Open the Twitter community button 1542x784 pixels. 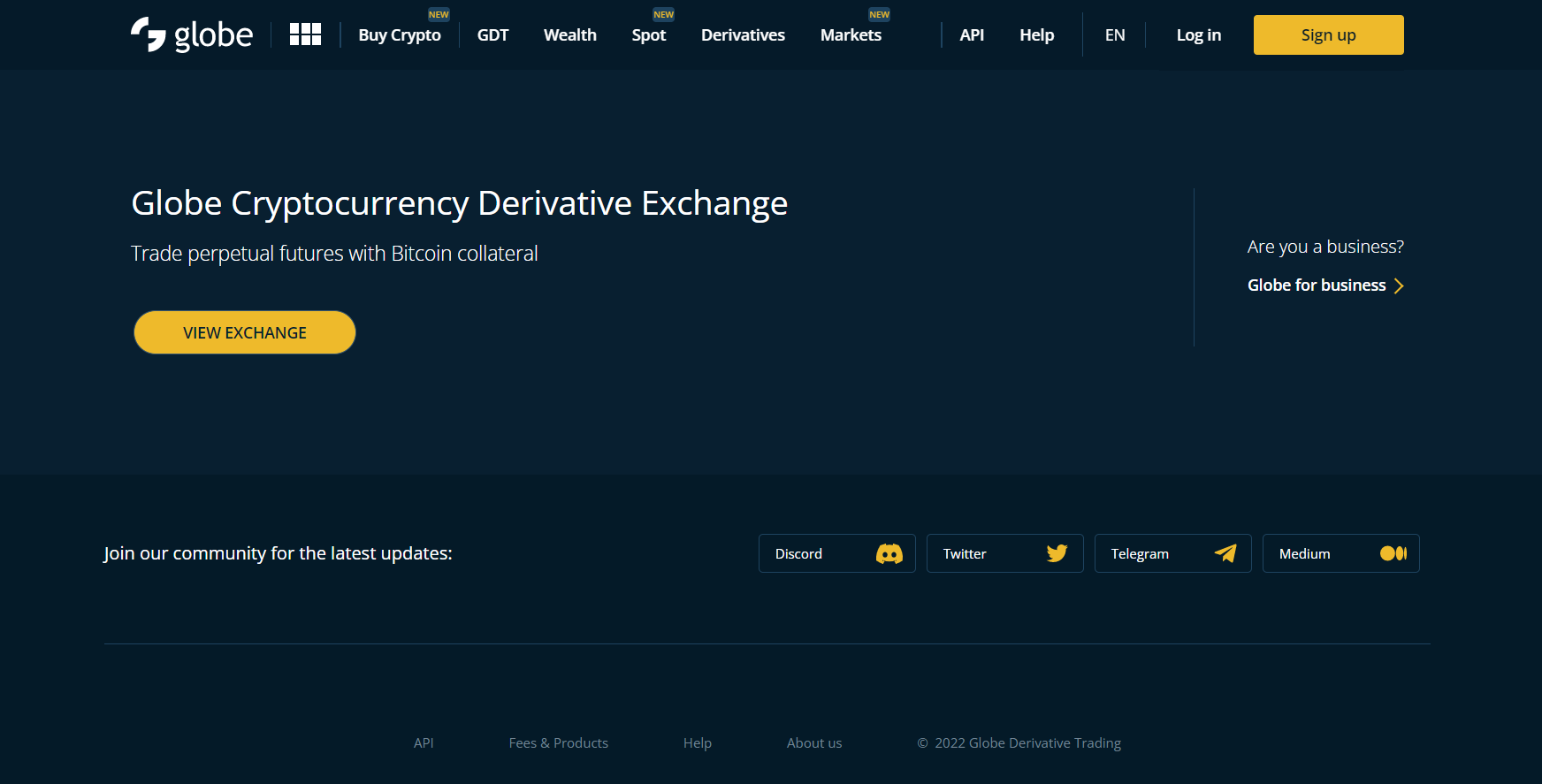pyautogui.click(x=1004, y=553)
